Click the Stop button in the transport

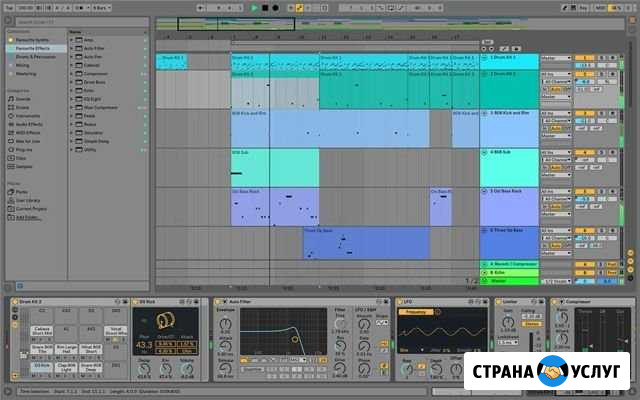(265, 8)
